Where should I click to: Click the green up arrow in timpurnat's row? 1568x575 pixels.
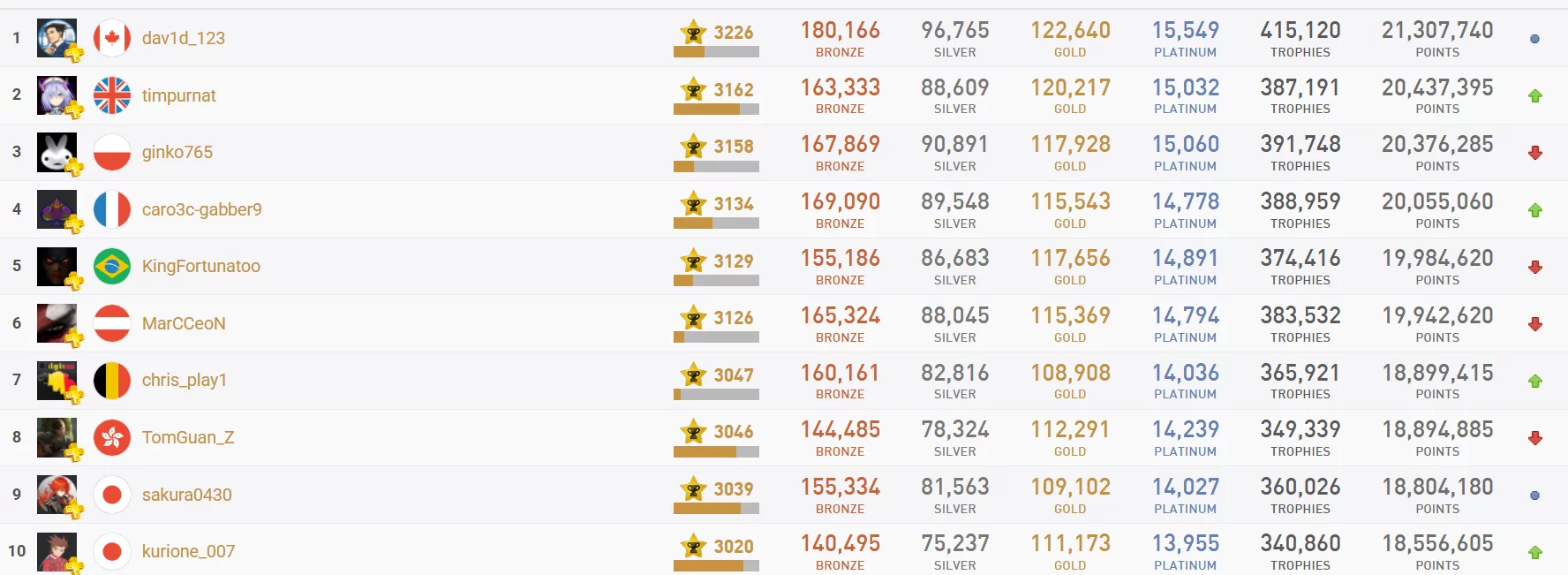pyautogui.click(x=1535, y=95)
